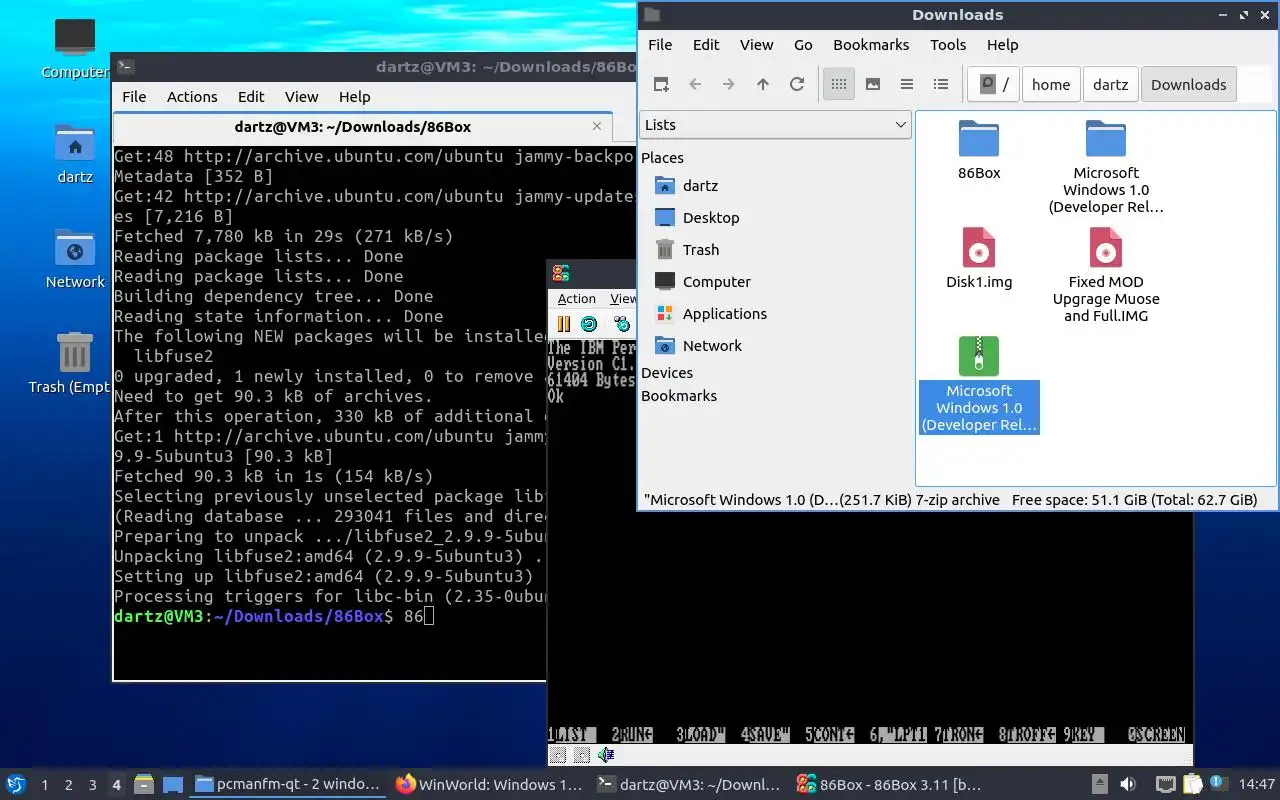Switch to thumbnail view mode
The image size is (1280, 800).
point(873,84)
